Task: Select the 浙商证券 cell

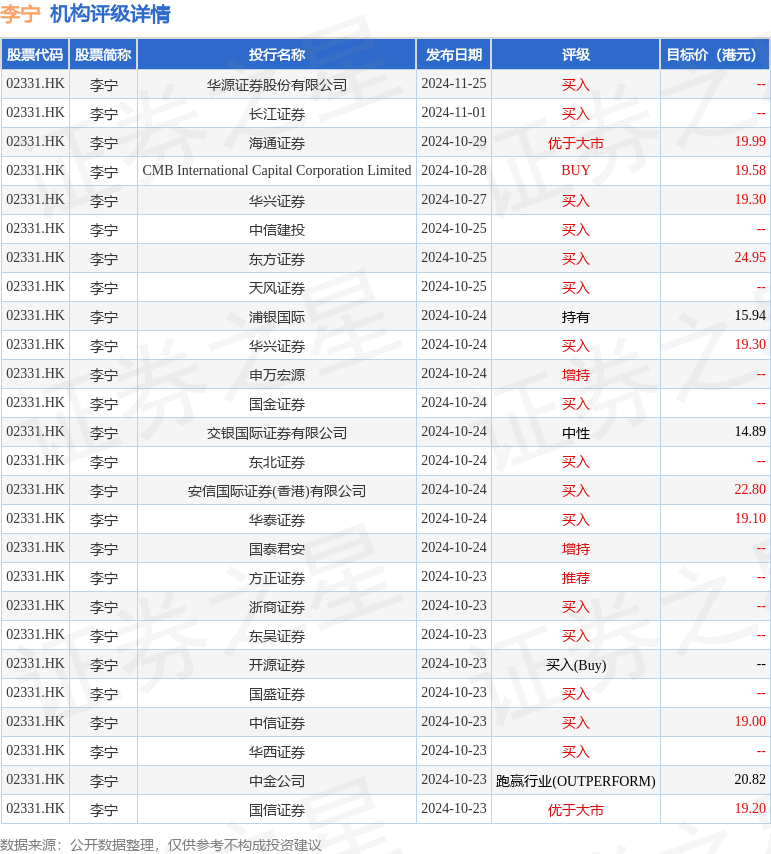Action: pyautogui.click(x=277, y=607)
